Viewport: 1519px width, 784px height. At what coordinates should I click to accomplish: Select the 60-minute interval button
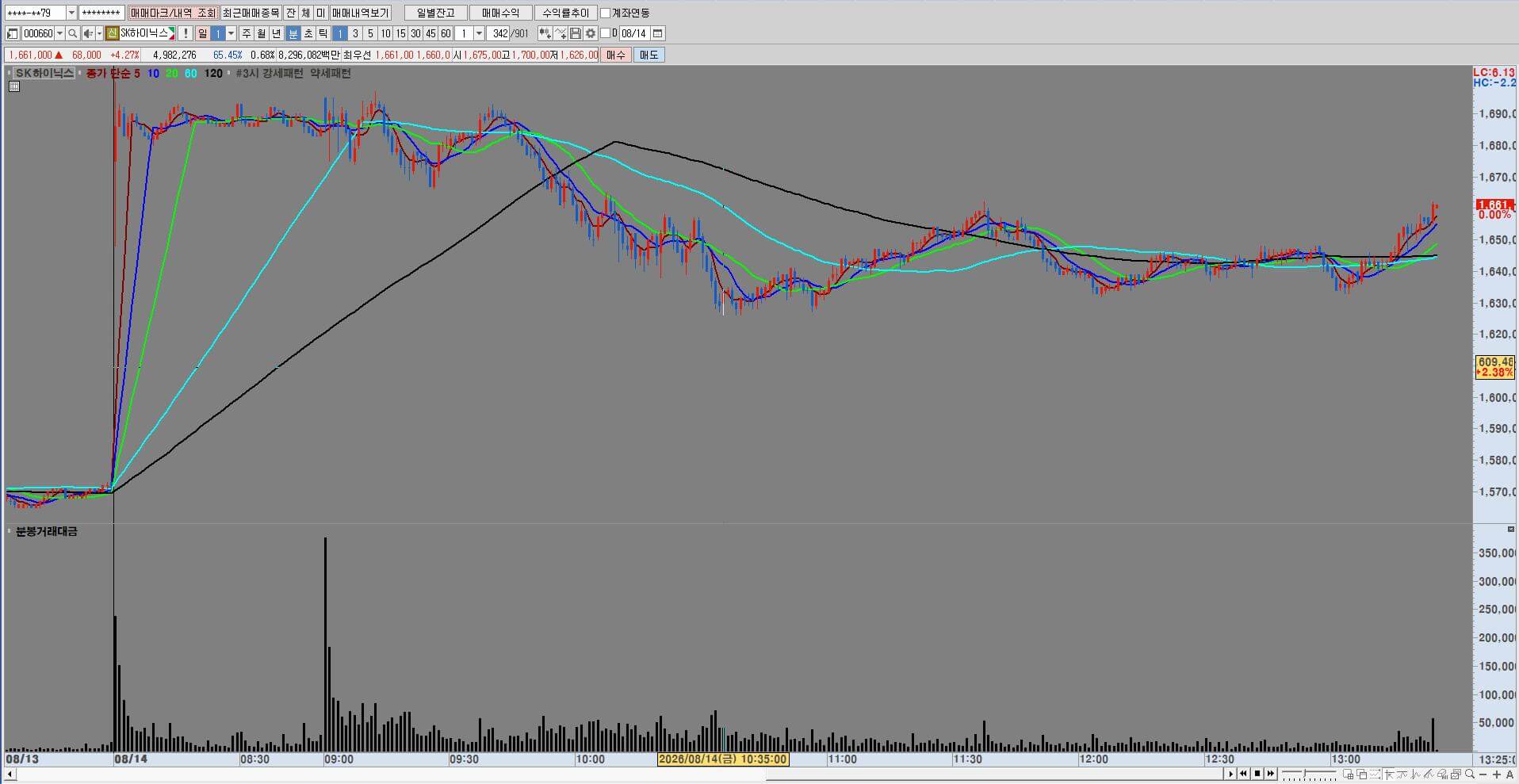(x=445, y=33)
